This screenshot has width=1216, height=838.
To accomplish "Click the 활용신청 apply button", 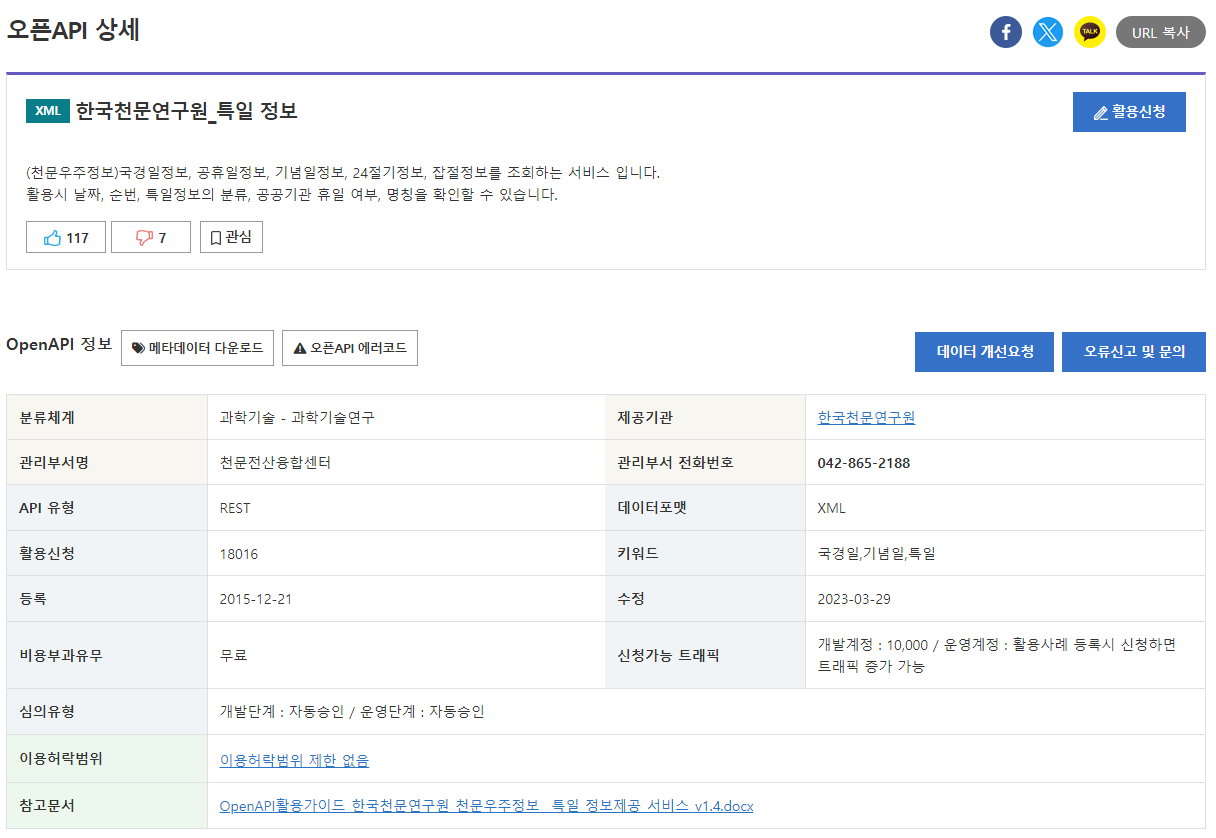I will click(x=1129, y=112).
